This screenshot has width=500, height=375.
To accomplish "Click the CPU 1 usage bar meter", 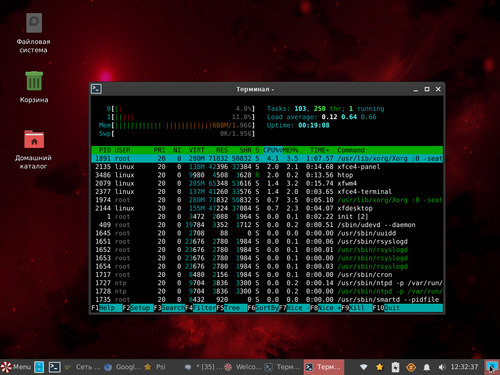I will point(180,117).
